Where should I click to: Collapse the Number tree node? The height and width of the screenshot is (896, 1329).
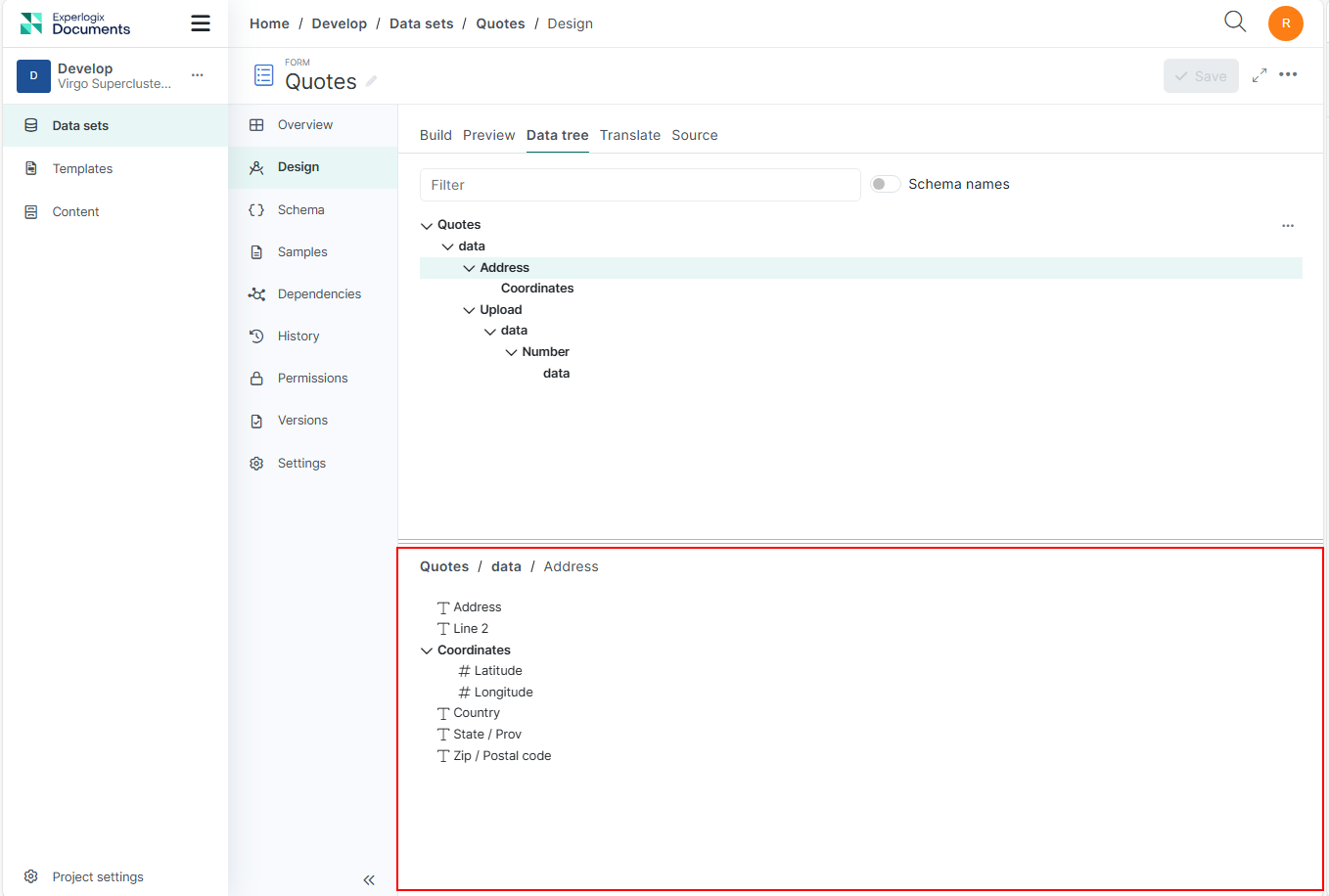pos(511,352)
